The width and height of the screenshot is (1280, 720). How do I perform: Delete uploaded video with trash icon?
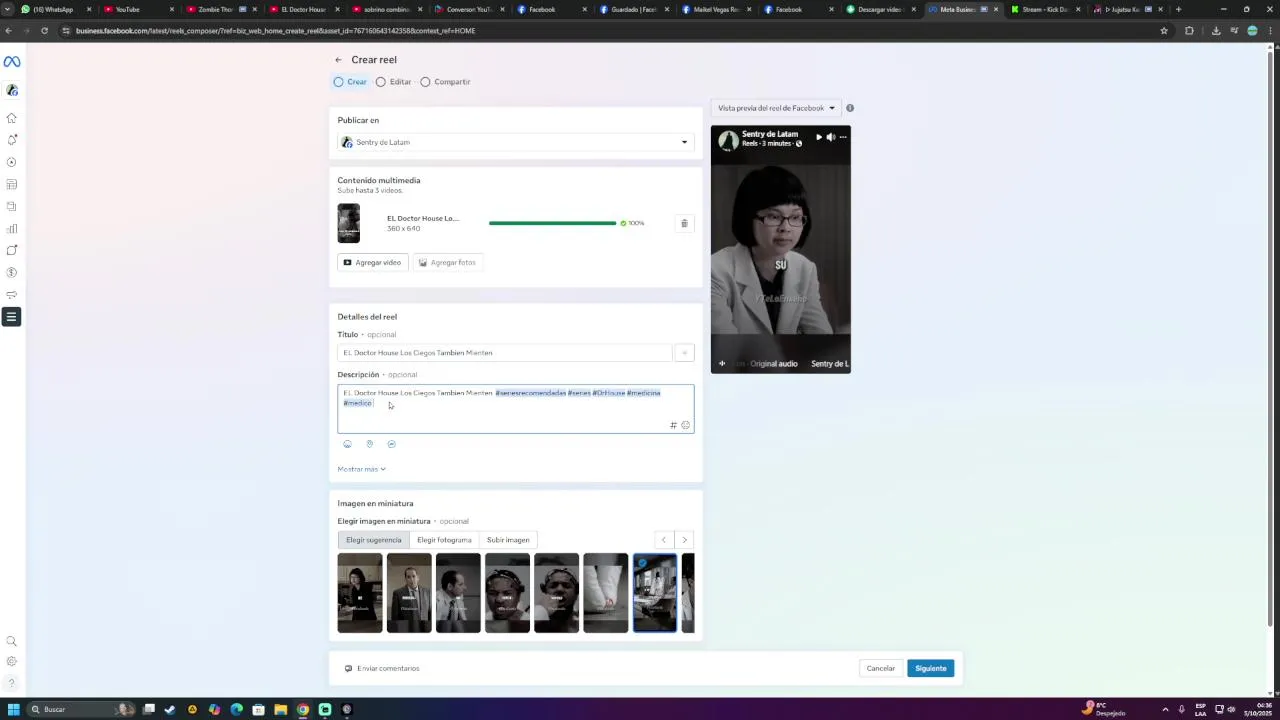pyautogui.click(x=684, y=223)
